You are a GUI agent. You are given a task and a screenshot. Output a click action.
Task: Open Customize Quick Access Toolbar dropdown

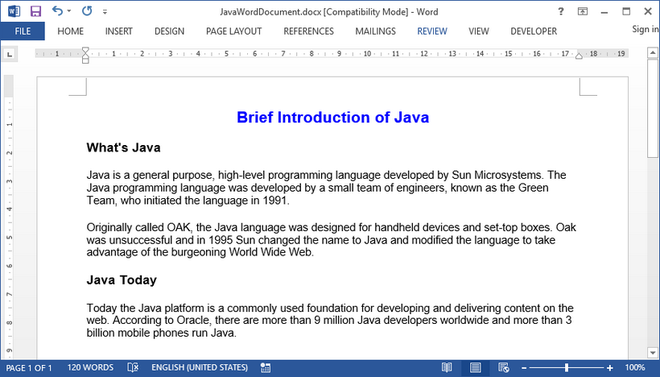point(105,12)
